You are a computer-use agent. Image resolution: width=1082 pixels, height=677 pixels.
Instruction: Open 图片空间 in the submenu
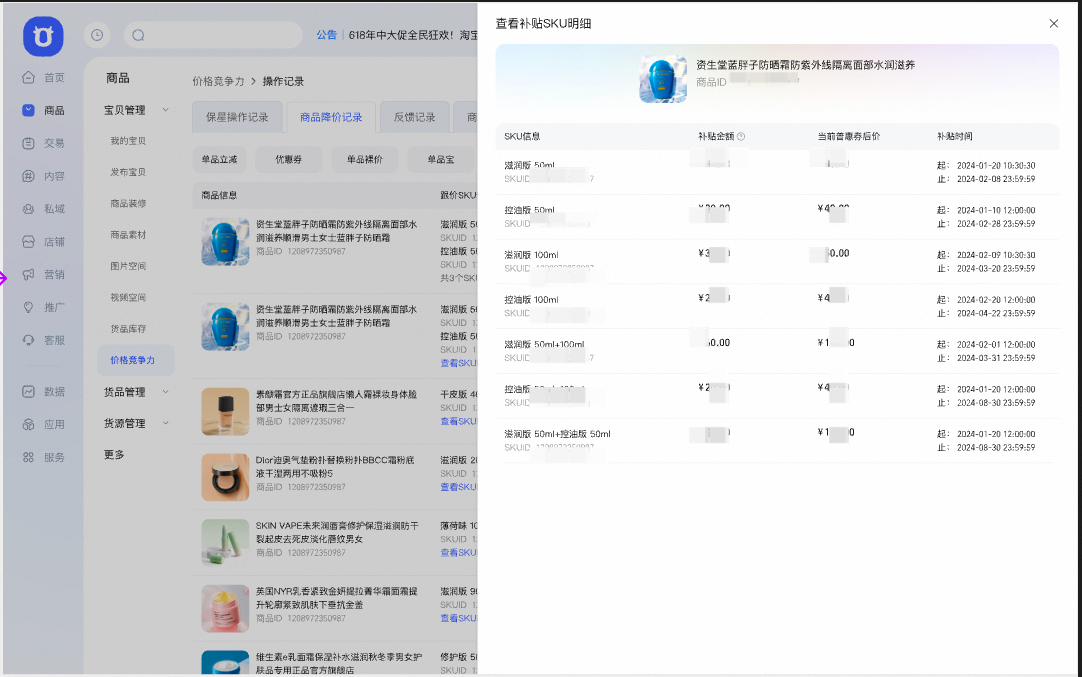[128, 266]
